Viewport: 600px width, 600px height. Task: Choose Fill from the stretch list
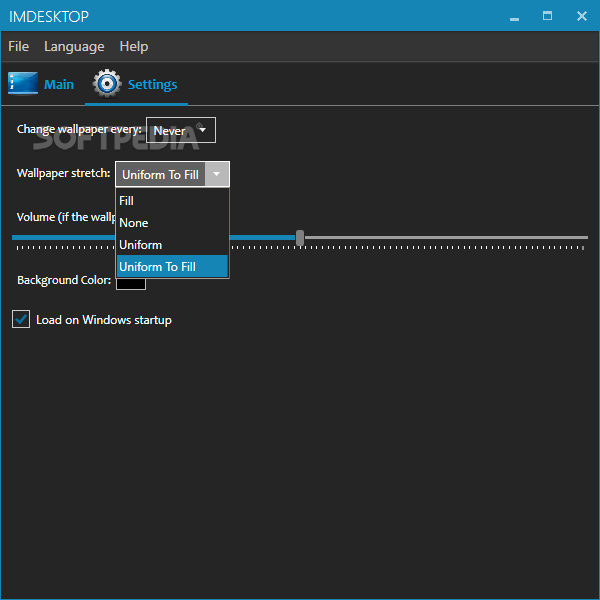click(x=172, y=201)
